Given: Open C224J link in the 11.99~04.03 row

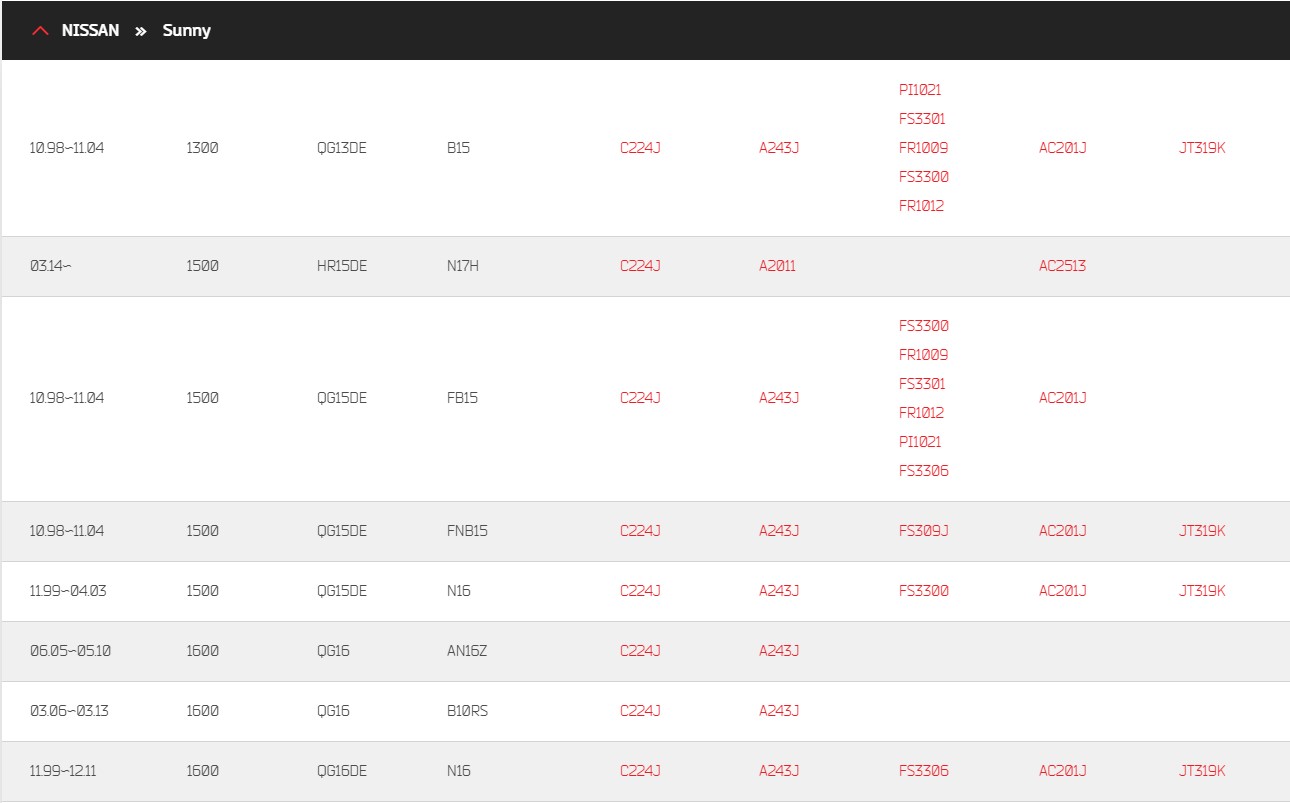Looking at the screenshot, I should [x=640, y=591].
